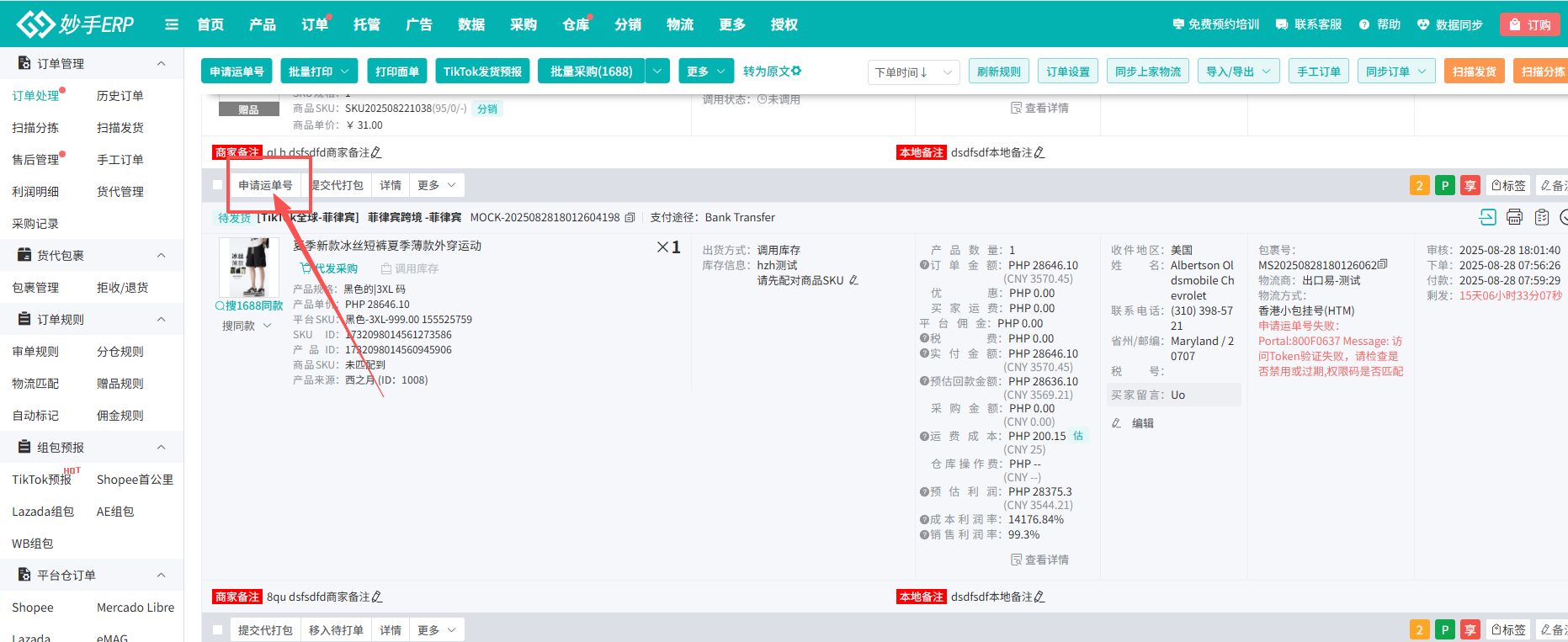Toggle the hamburger menu next to logo
This screenshot has height=642, width=1568.
coord(172,24)
